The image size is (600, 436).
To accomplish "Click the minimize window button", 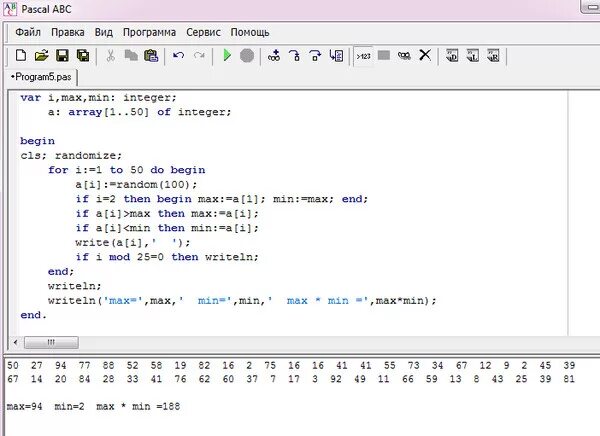I will tap(591, 7).
